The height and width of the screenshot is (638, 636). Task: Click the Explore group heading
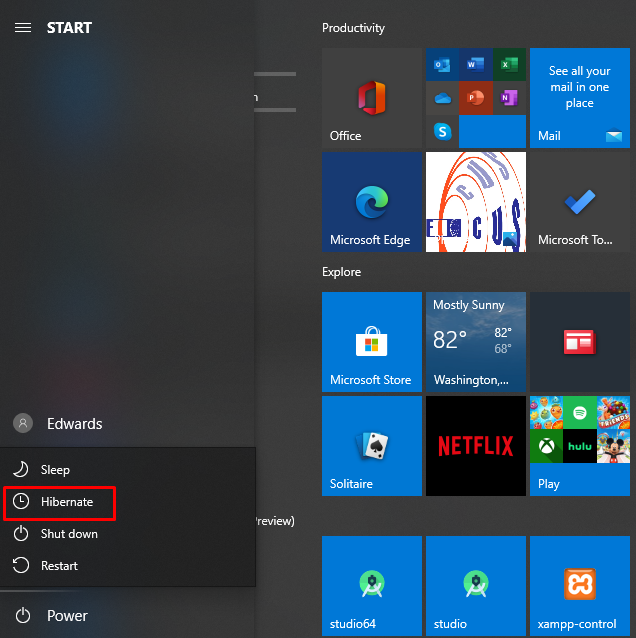(x=341, y=272)
